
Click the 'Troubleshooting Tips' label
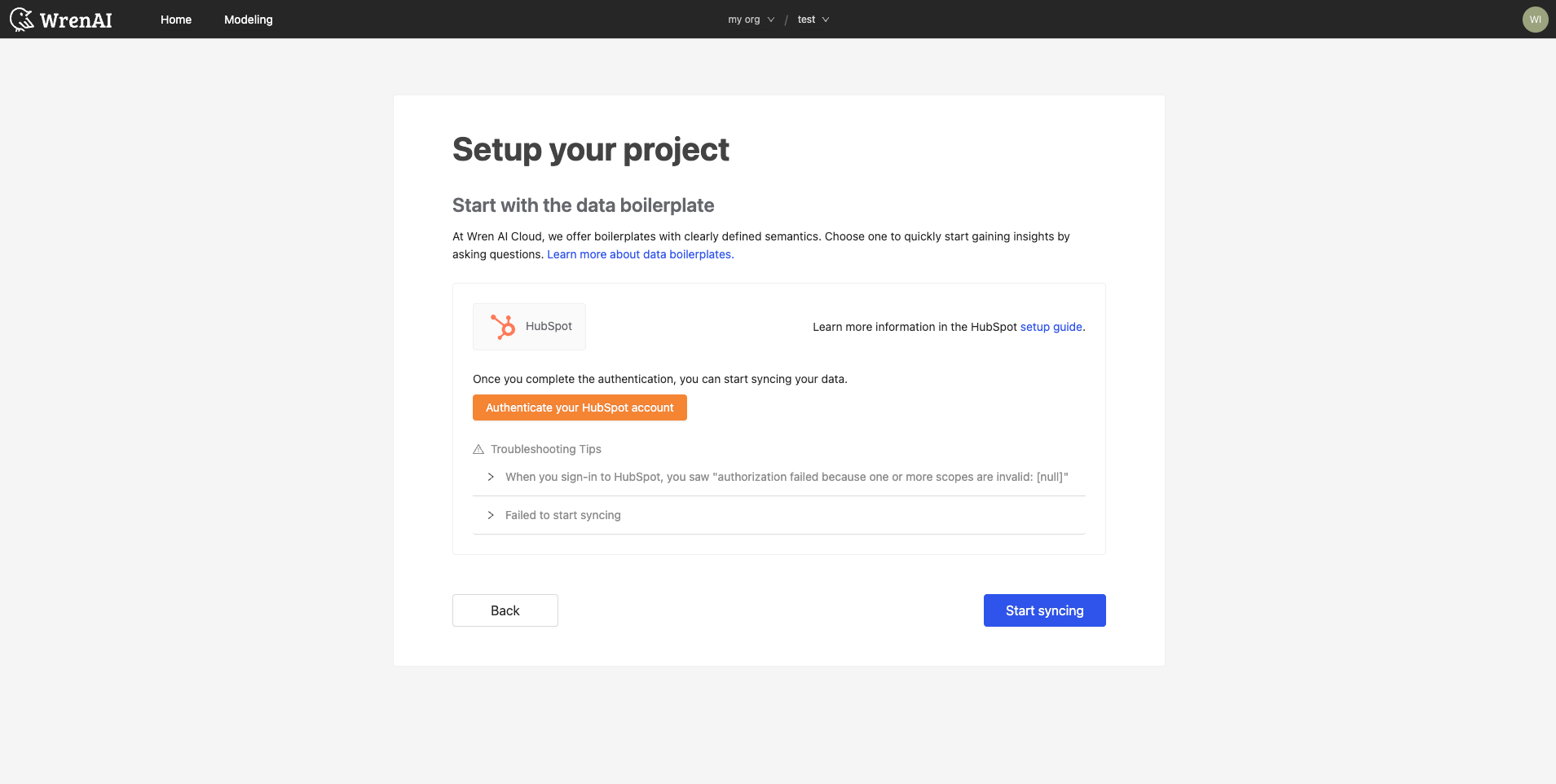click(x=546, y=449)
